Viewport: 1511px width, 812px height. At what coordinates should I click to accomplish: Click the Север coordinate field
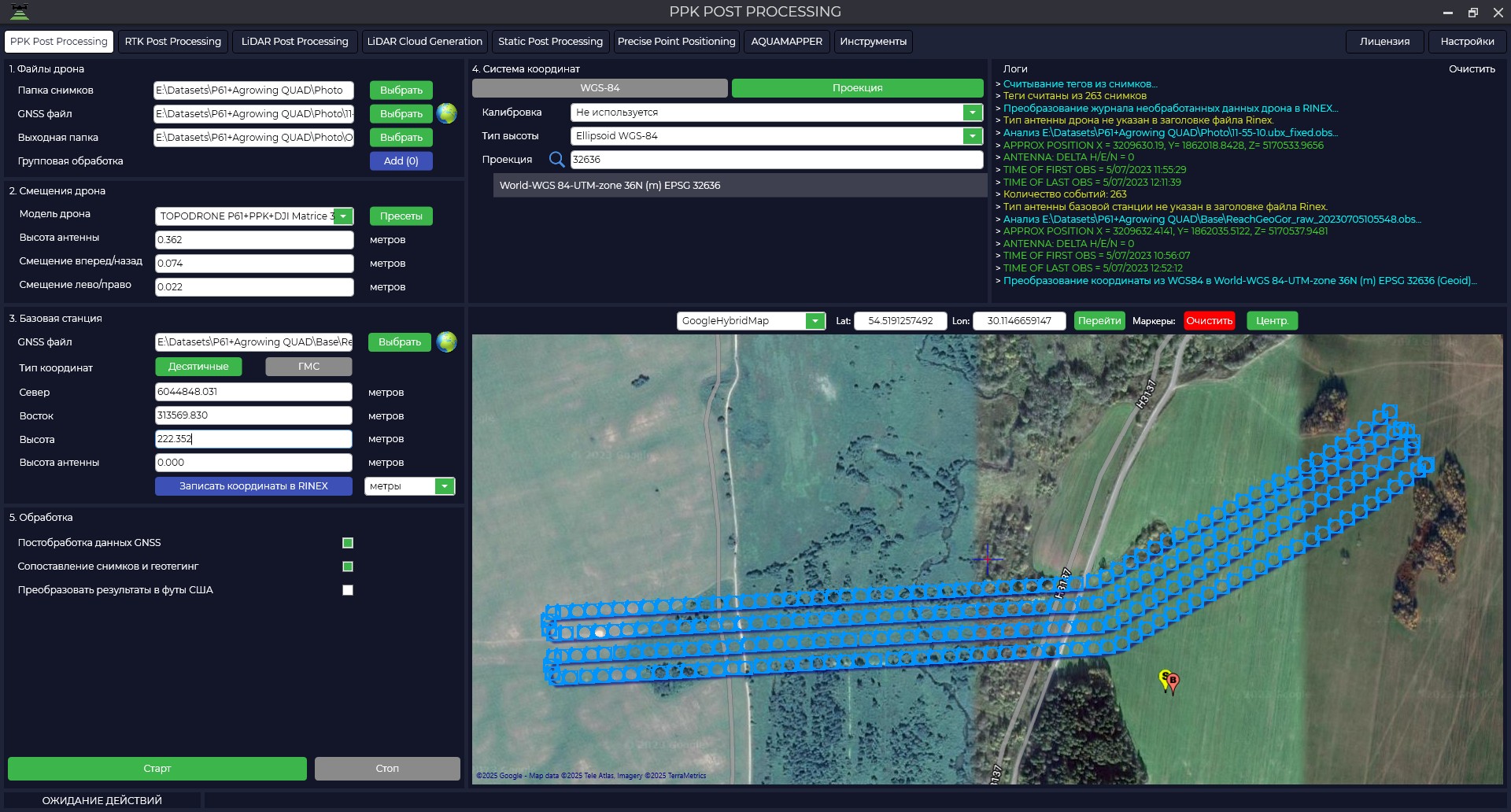pyautogui.click(x=253, y=392)
